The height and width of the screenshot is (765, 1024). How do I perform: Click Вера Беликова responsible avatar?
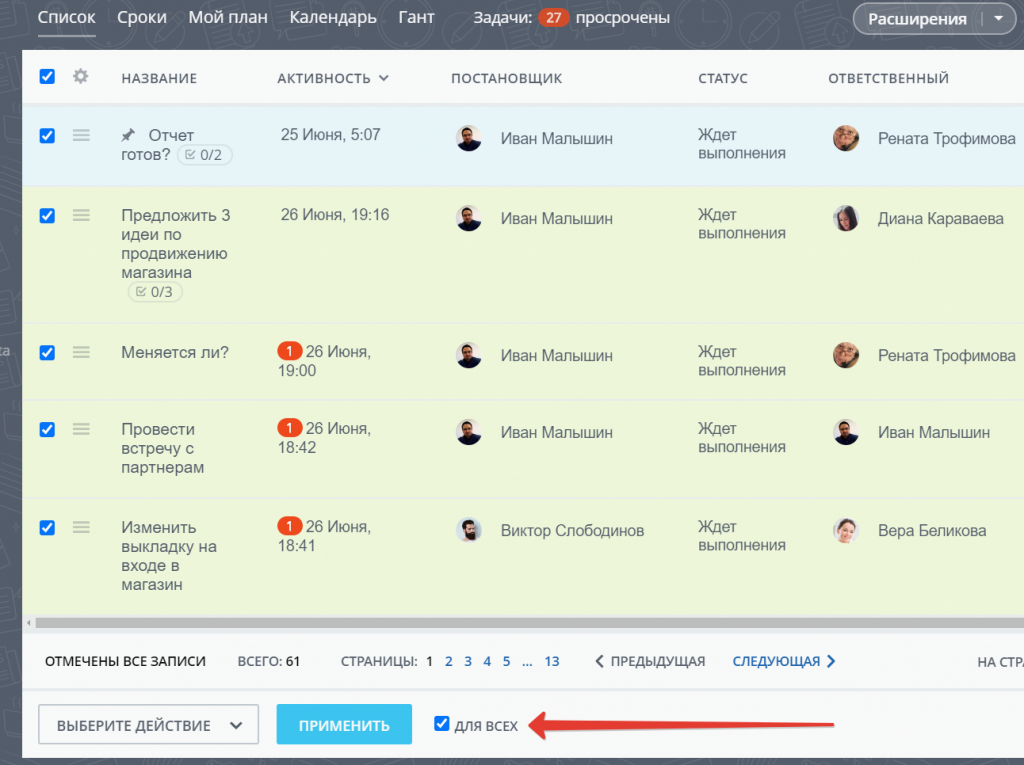(x=846, y=530)
